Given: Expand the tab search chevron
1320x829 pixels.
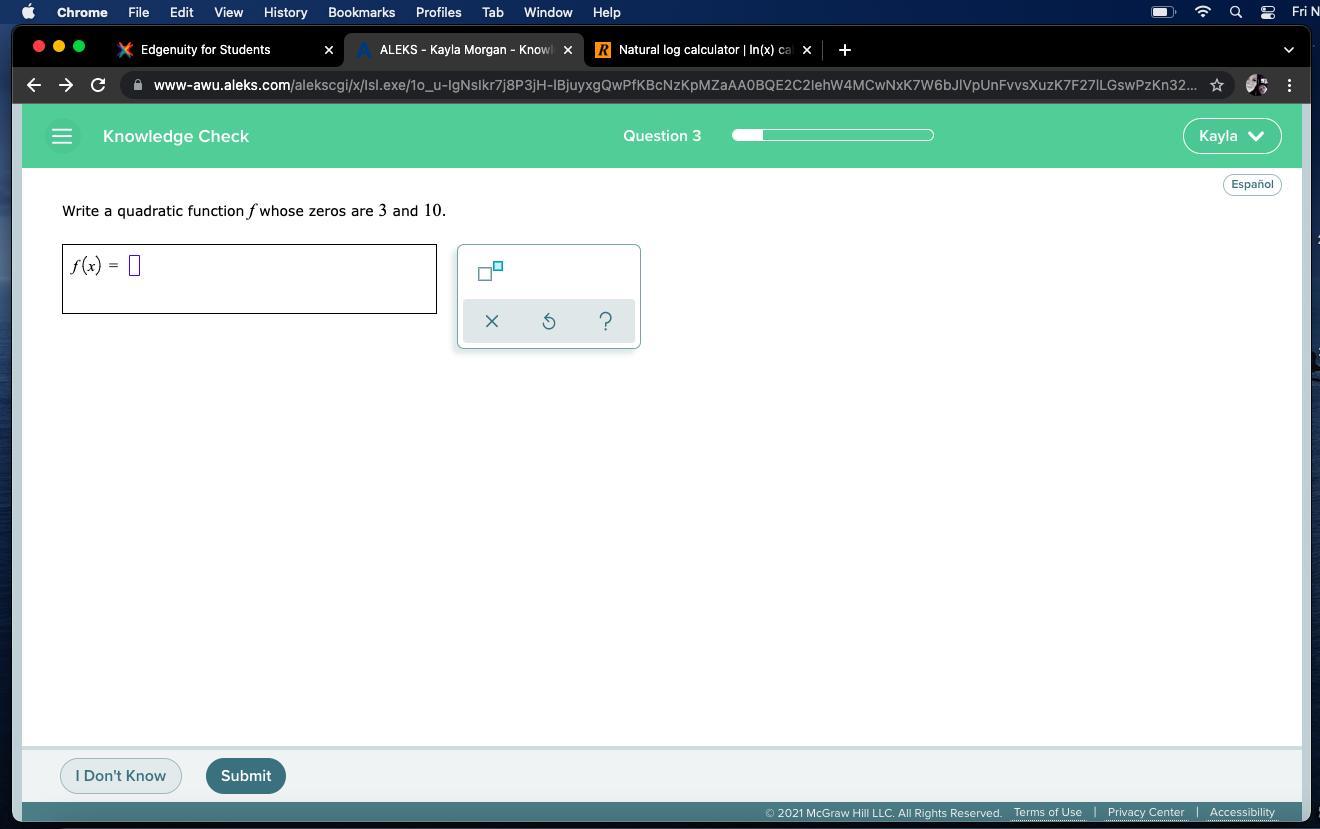Looking at the screenshot, I should tap(1288, 50).
